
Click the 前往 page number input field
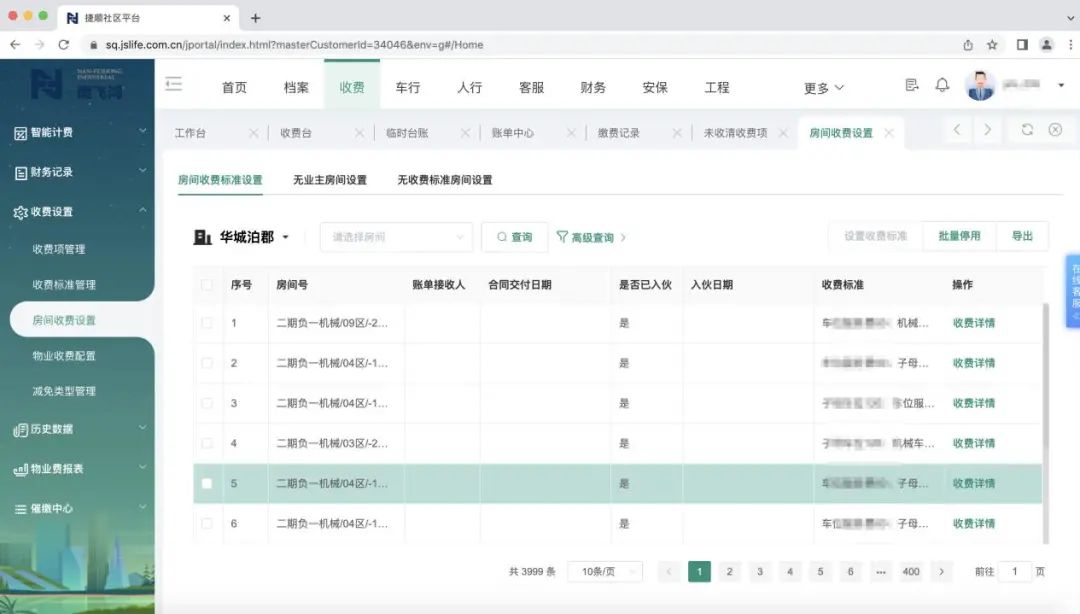[1014, 571]
